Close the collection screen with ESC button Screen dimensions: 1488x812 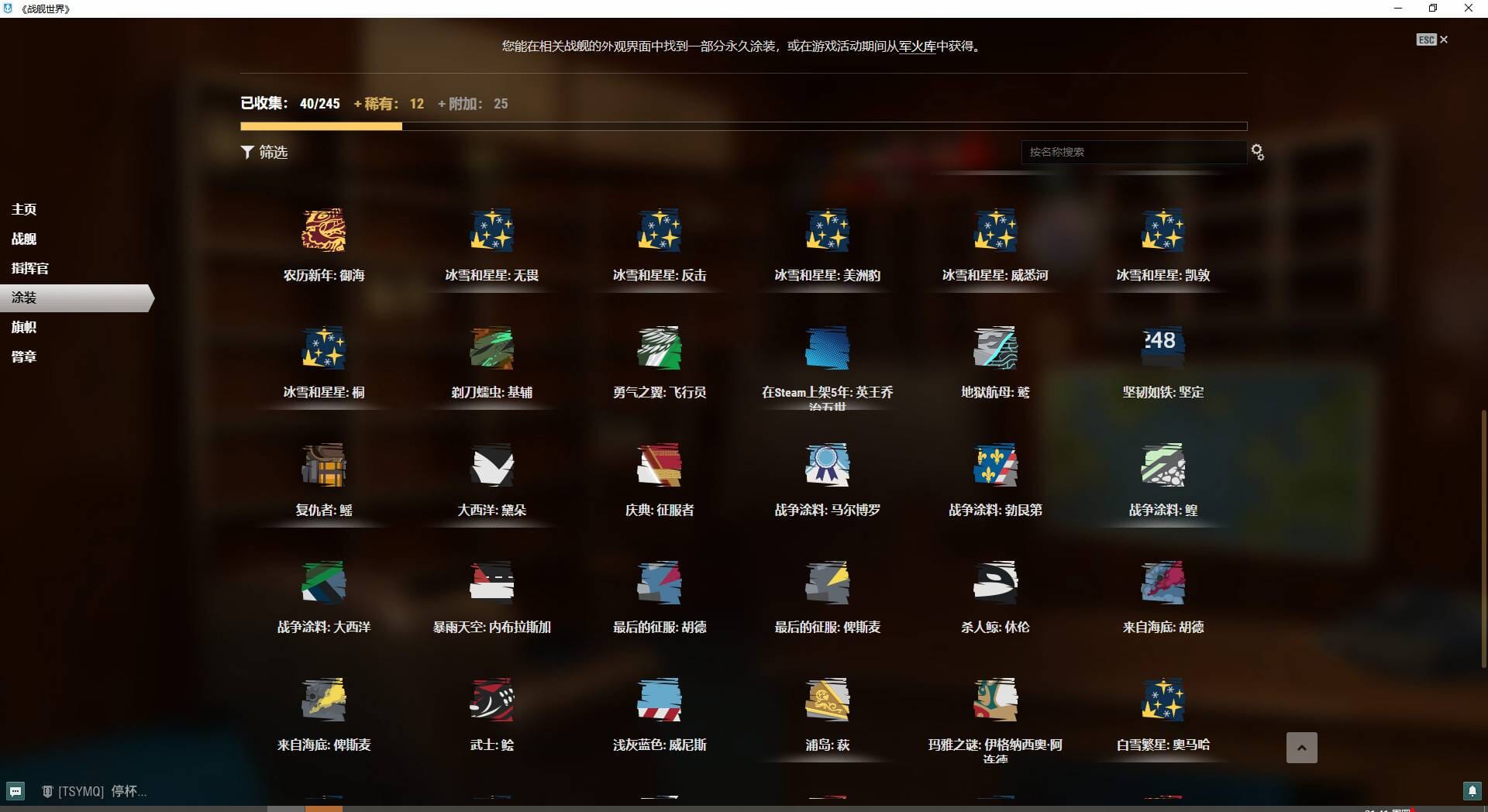1431,40
